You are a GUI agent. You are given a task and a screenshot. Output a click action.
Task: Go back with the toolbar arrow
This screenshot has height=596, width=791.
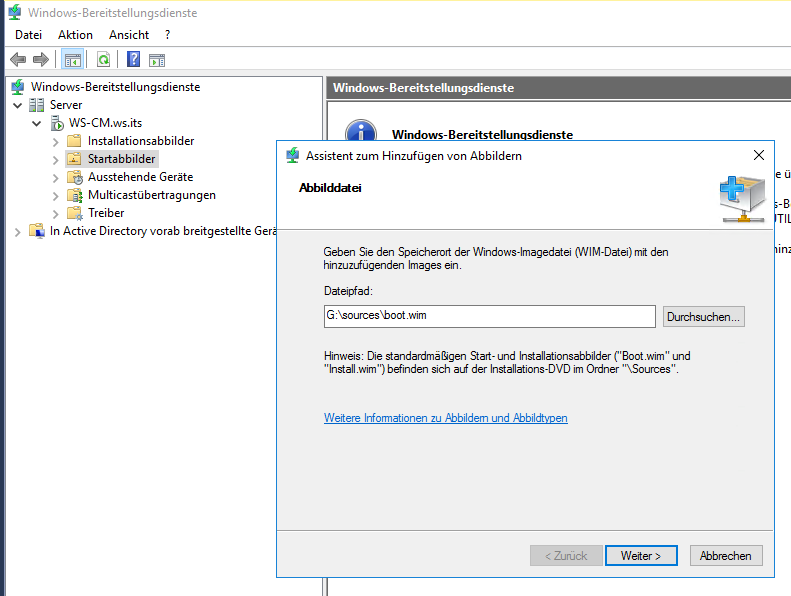[18, 60]
